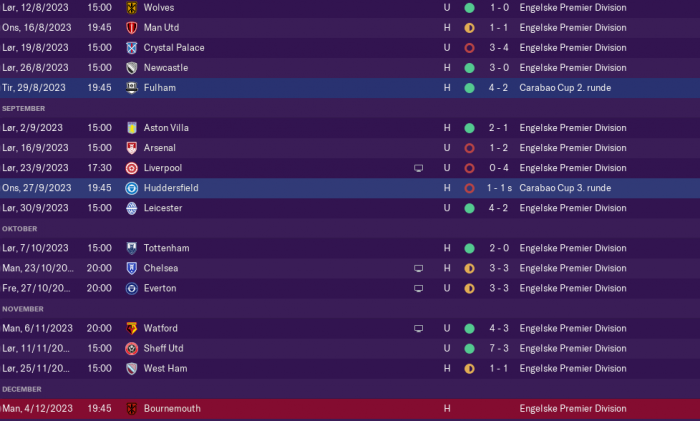Click the Wolves club badge
The image size is (700, 421).
131,8
